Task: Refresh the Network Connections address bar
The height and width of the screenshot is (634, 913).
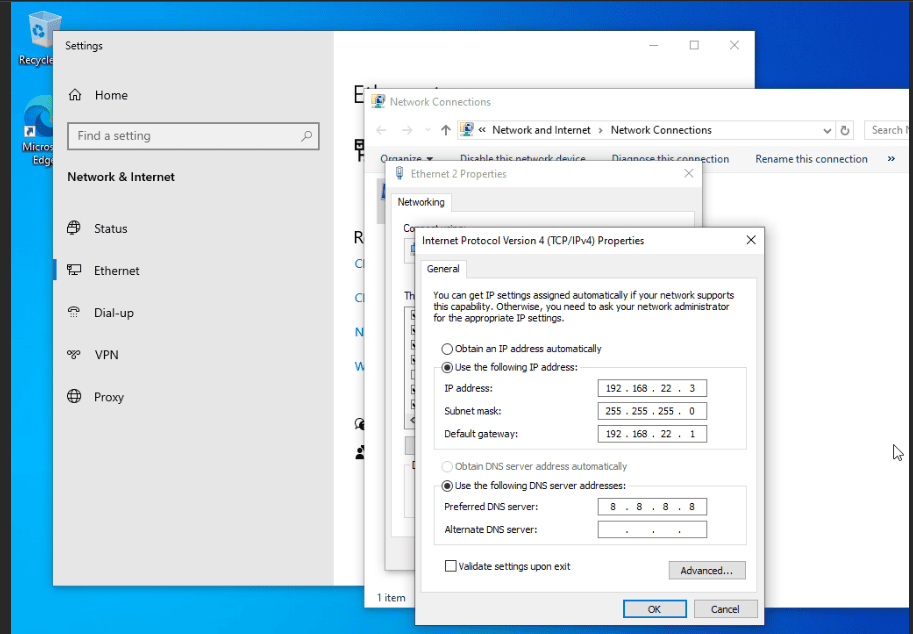Action: [x=845, y=130]
